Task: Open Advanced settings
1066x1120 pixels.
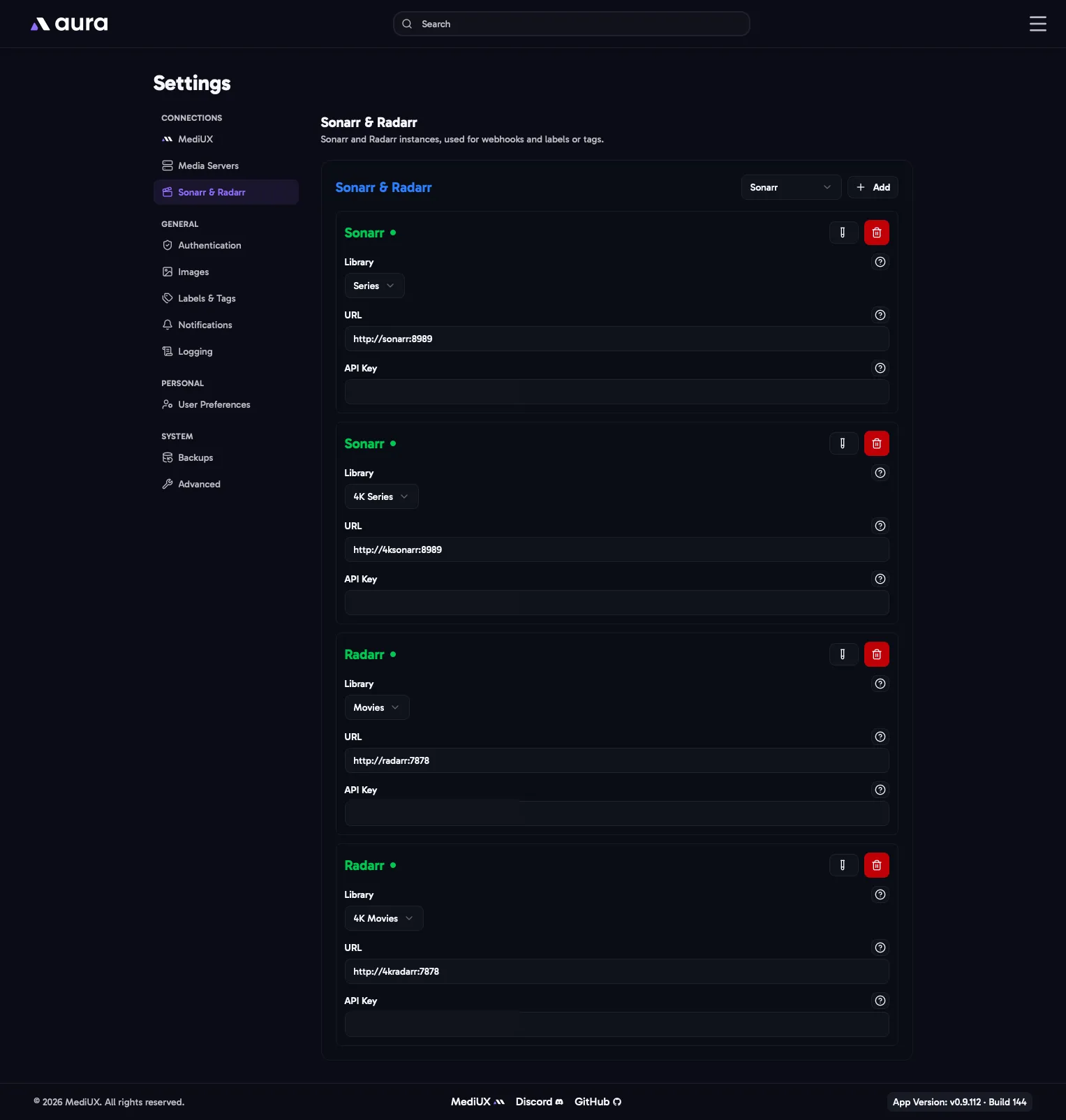Action: (x=225, y=484)
